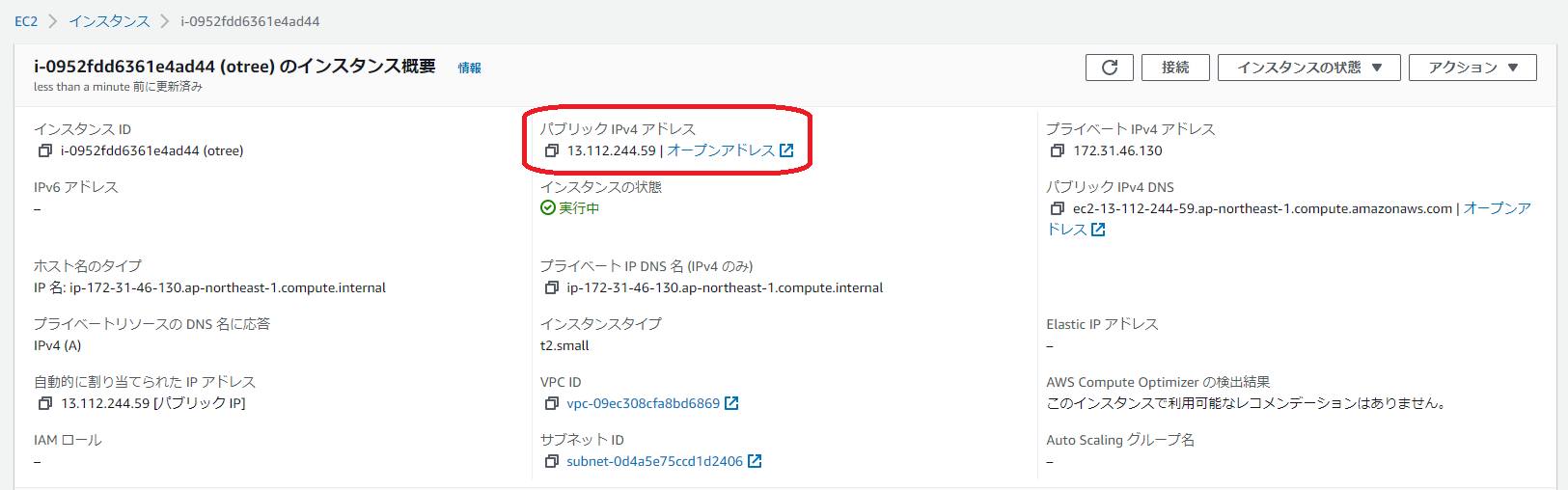Open the public IPv4 オープンアドレス link

721,150
